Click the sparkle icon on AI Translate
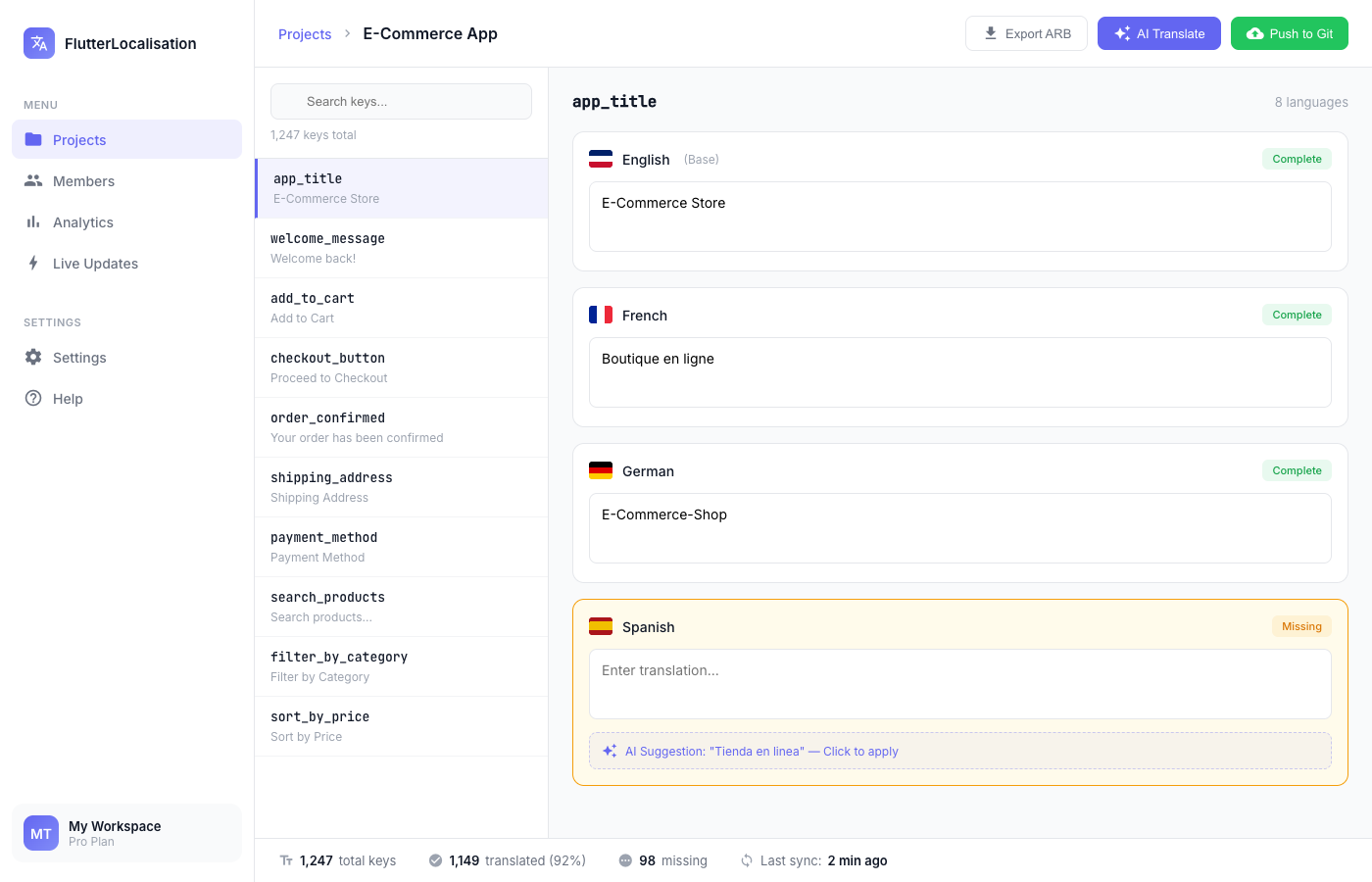Viewport: 1372px width, 882px height. pyautogui.click(x=1122, y=32)
